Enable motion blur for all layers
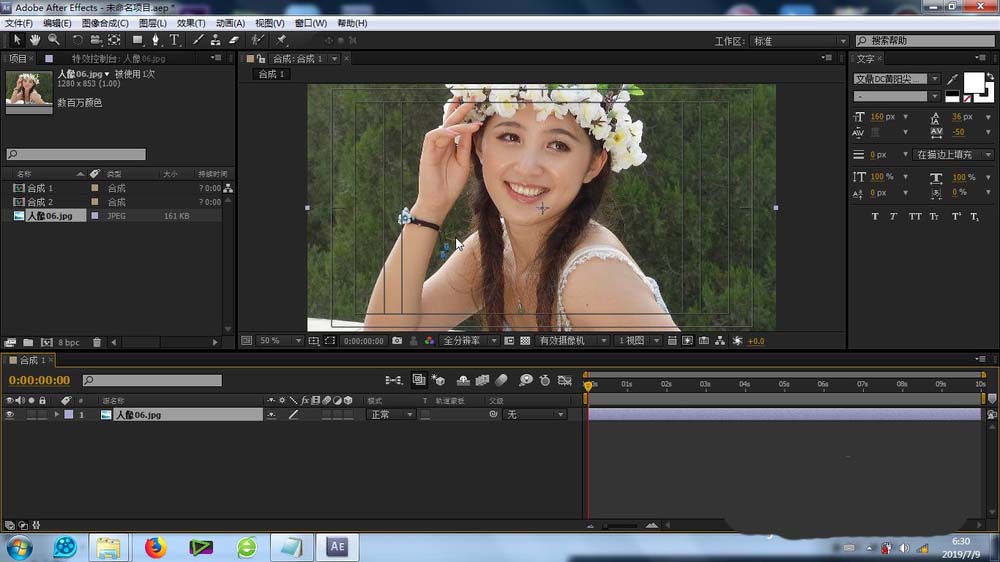 [x=501, y=380]
